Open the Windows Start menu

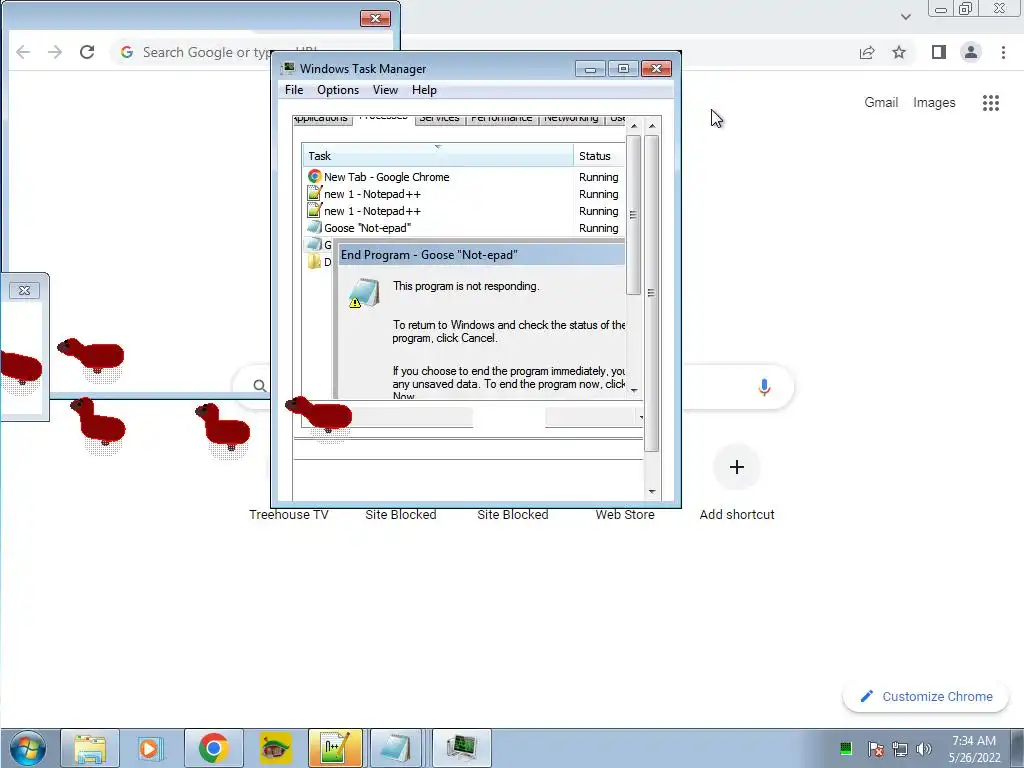pos(27,748)
